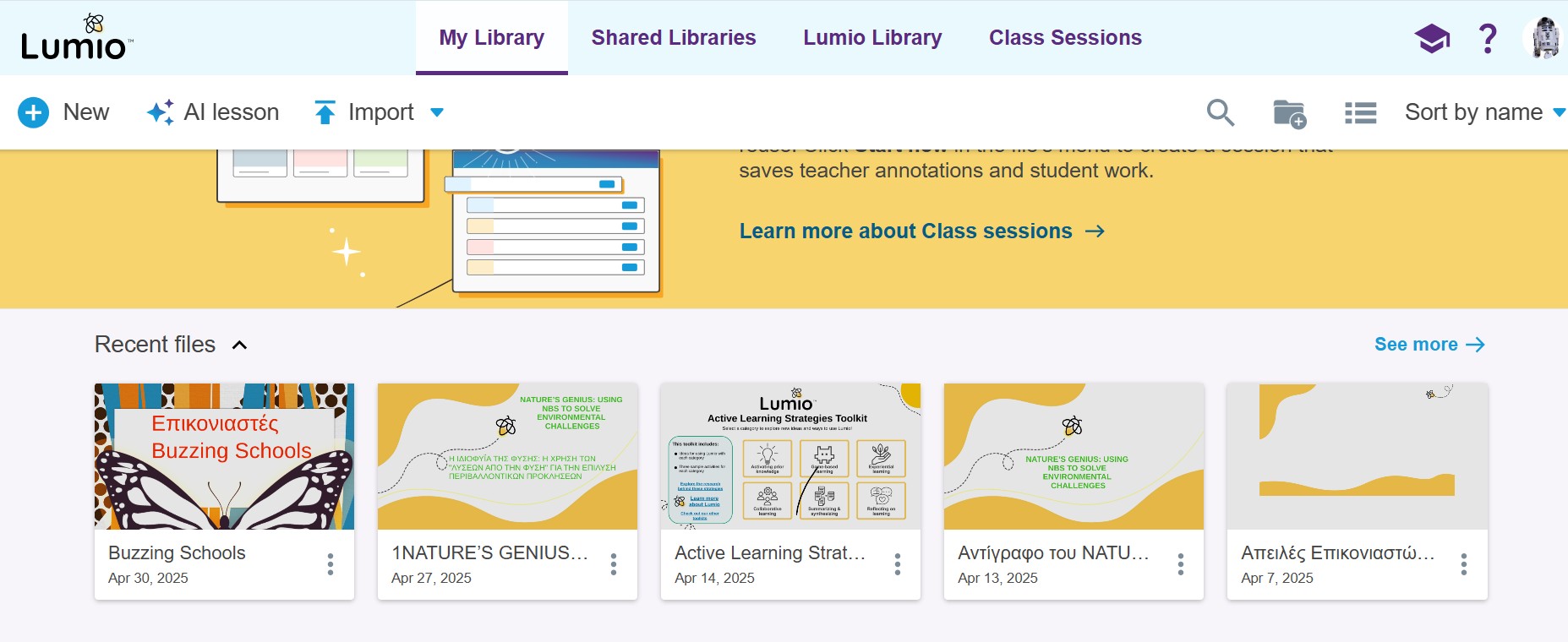Screen dimensions: 1568x642
Task: Collapse the Recent files section
Action: pyautogui.click(x=240, y=345)
